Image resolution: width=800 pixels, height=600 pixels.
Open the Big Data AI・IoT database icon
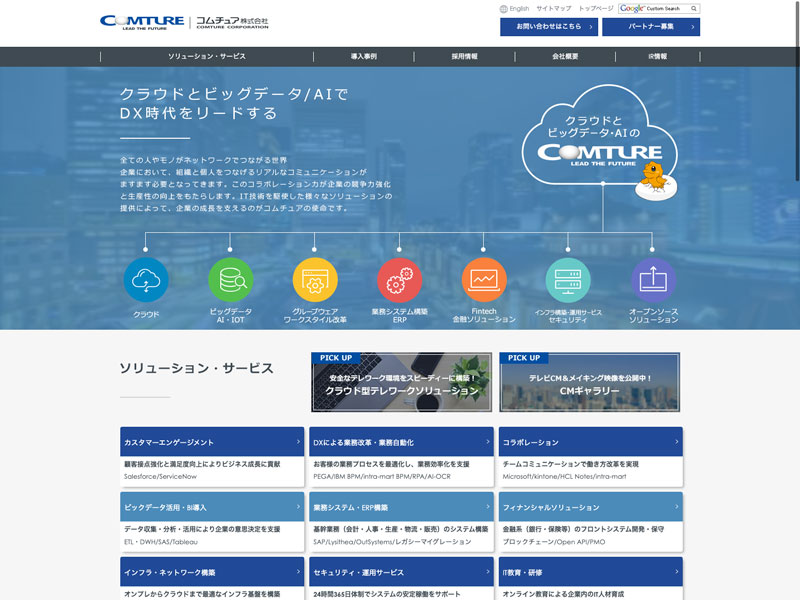click(231, 280)
